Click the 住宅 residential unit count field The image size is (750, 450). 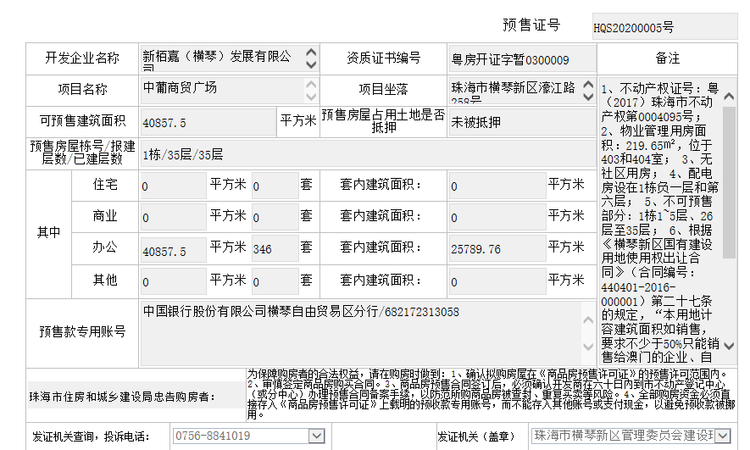click(275, 186)
